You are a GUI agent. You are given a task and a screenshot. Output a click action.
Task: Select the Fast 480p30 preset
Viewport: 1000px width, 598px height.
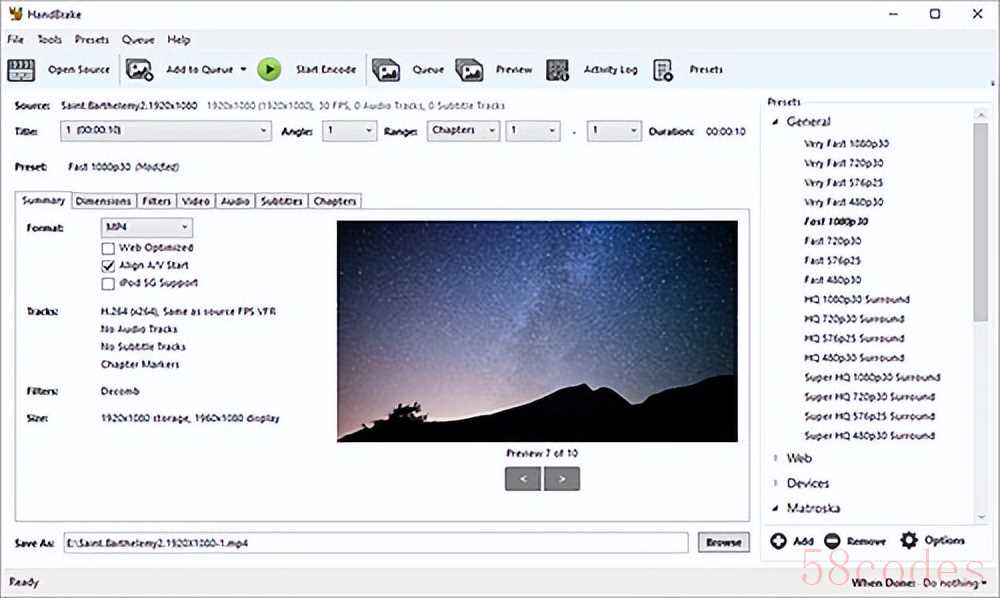click(x=832, y=280)
